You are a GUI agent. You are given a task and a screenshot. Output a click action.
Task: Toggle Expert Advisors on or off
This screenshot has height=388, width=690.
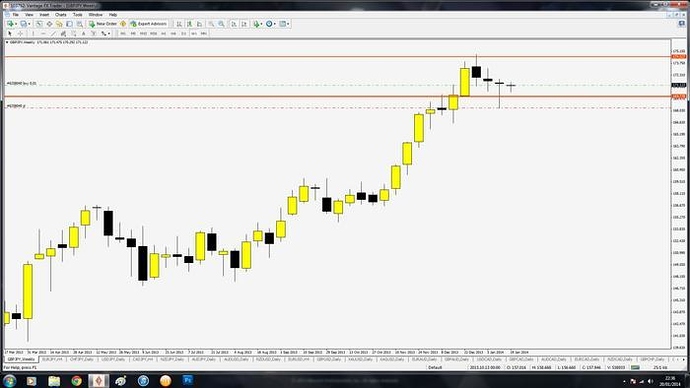(149, 24)
